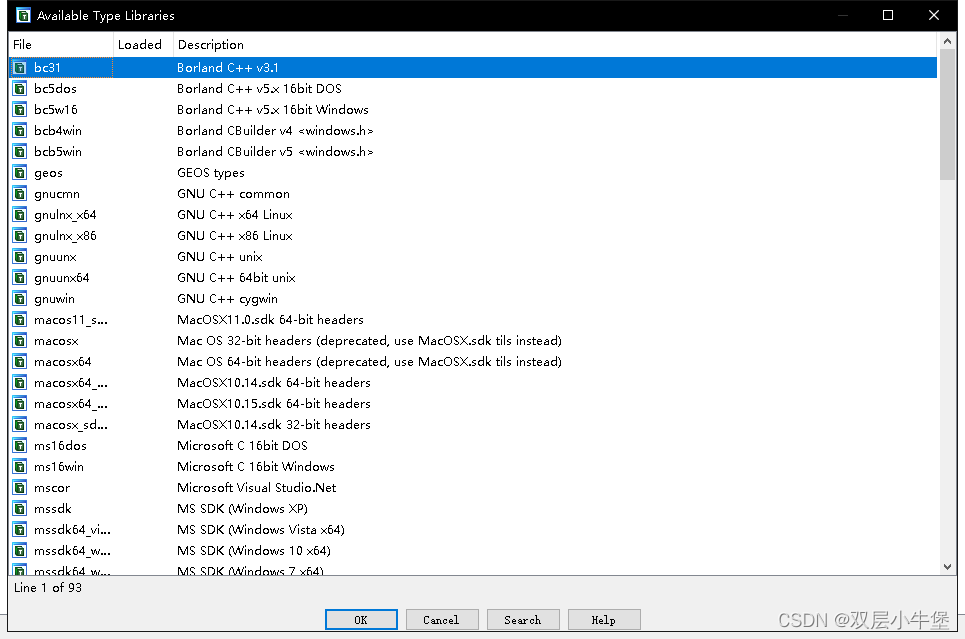Confirm selection with OK button
The height and width of the screenshot is (639, 965).
click(361, 619)
